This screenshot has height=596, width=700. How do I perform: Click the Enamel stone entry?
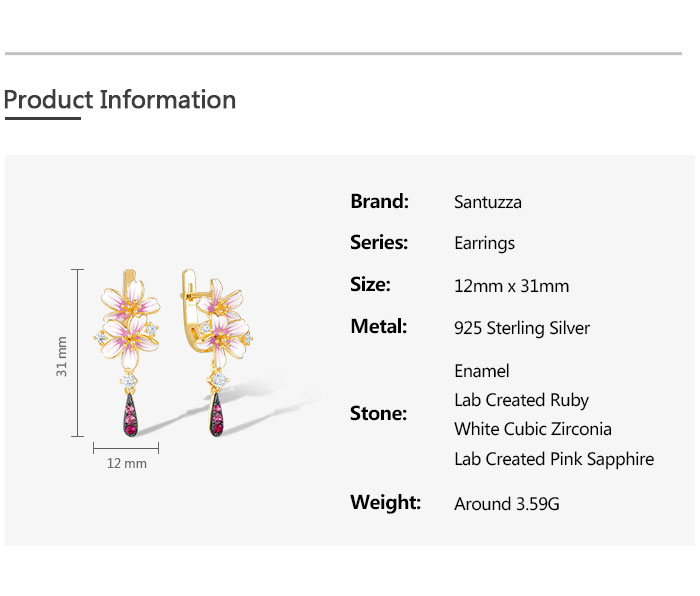pyautogui.click(x=482, y=371)
